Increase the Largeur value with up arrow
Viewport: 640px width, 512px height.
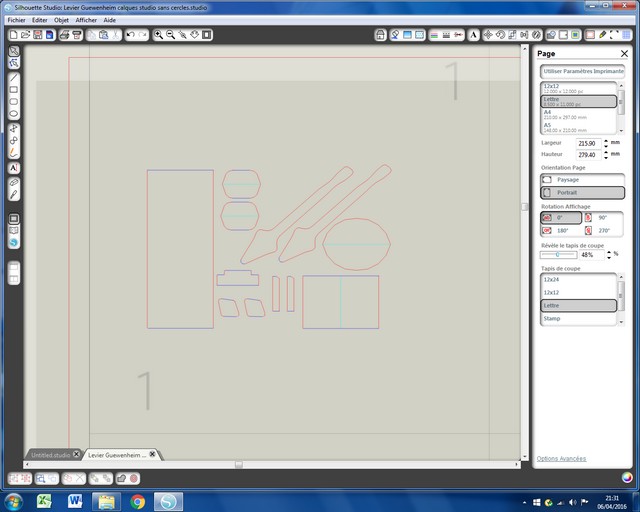[604, 140]
